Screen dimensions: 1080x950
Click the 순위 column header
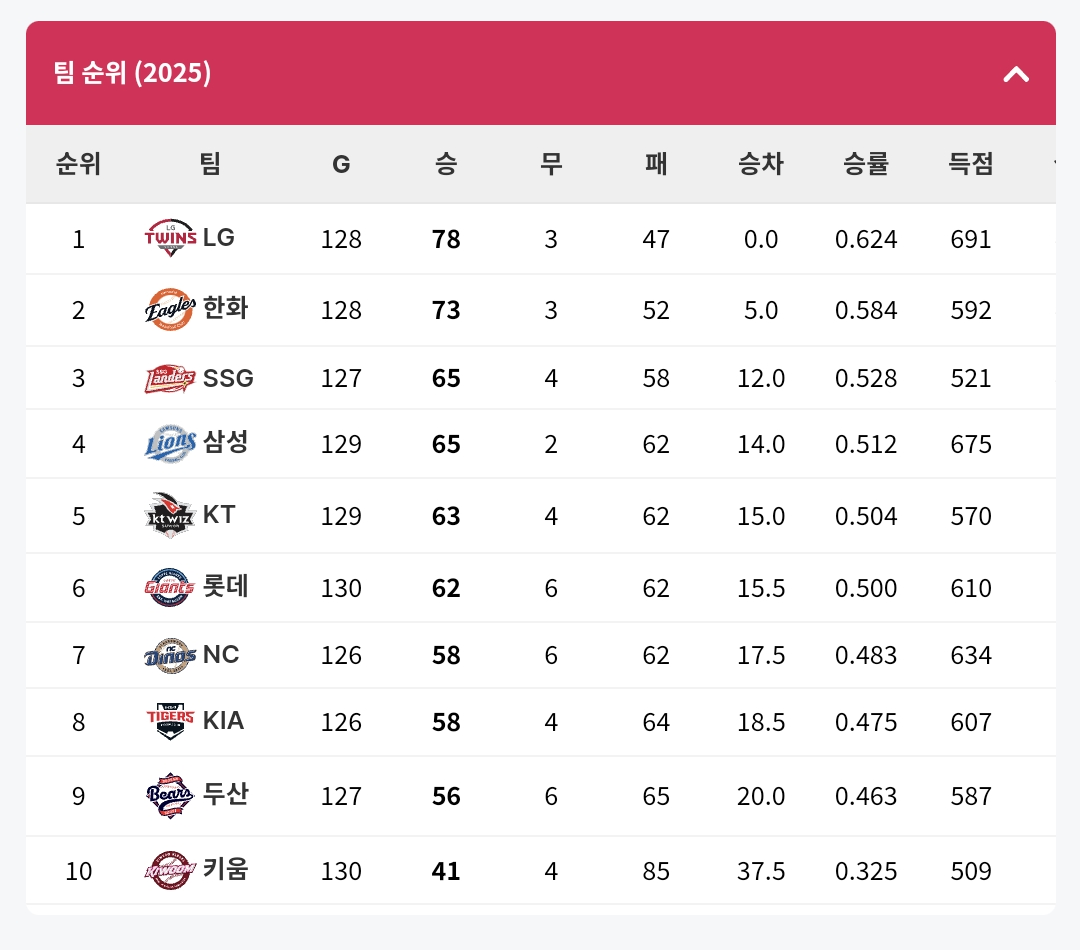pos(78,164)
